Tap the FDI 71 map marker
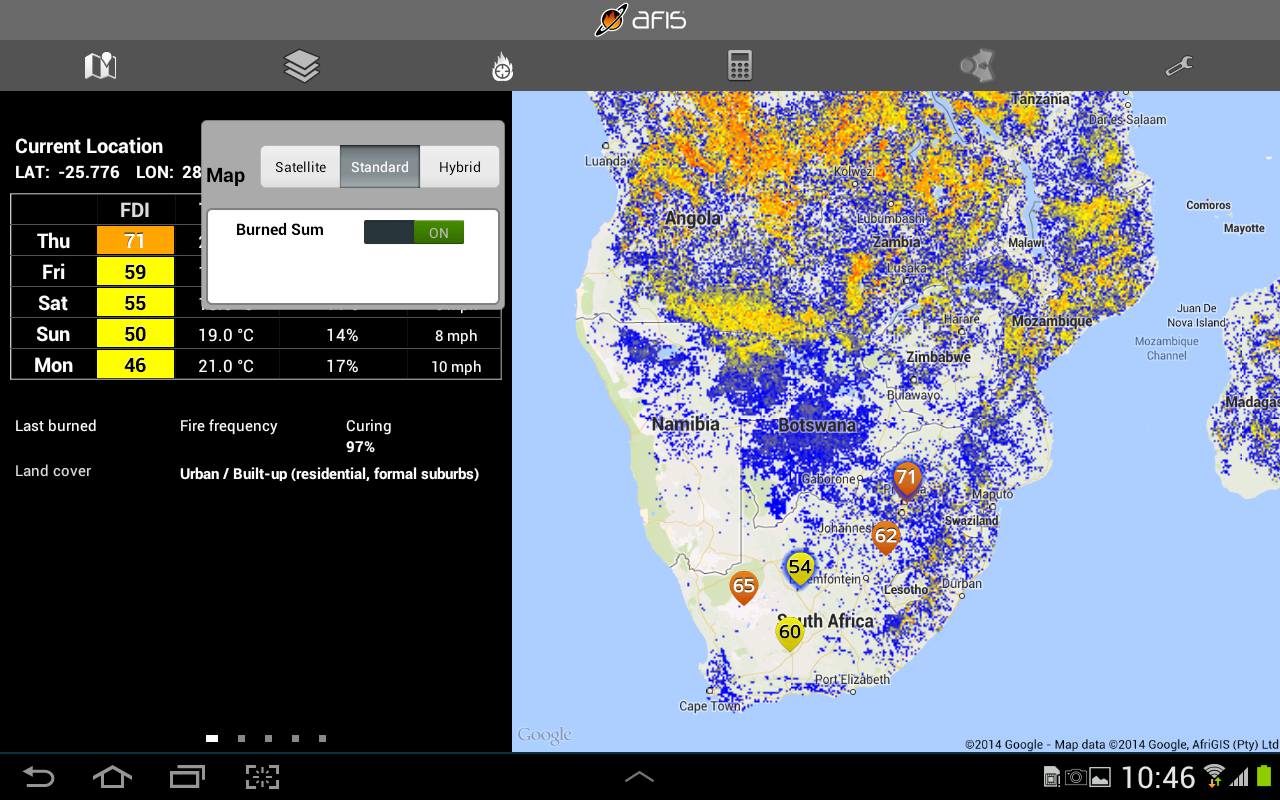 coord(906,479)
